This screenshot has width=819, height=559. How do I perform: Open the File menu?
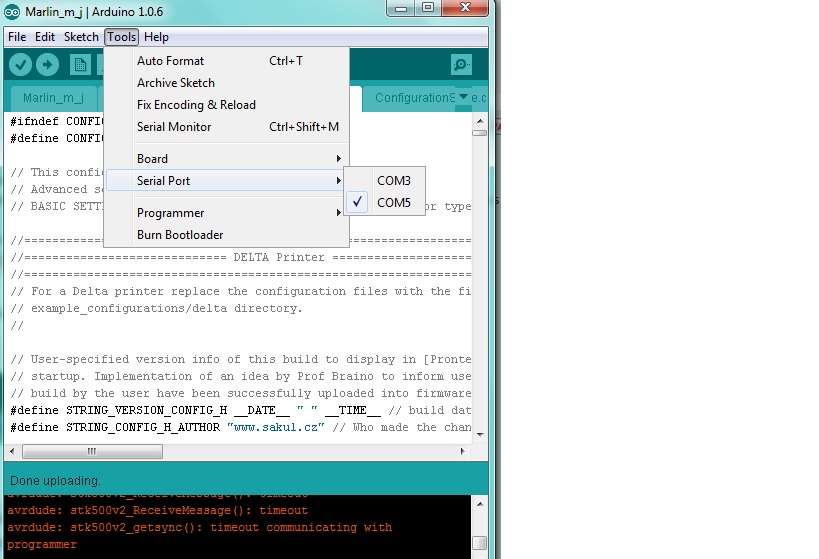(17, 37)
